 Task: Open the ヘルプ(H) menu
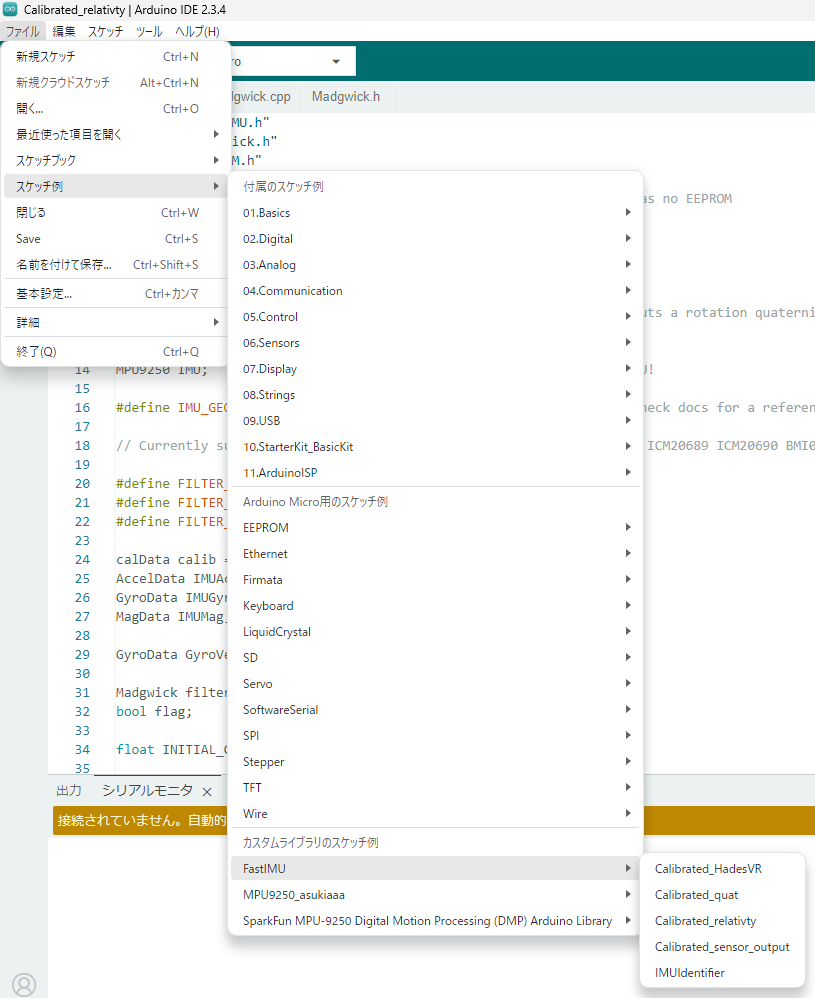197,31
